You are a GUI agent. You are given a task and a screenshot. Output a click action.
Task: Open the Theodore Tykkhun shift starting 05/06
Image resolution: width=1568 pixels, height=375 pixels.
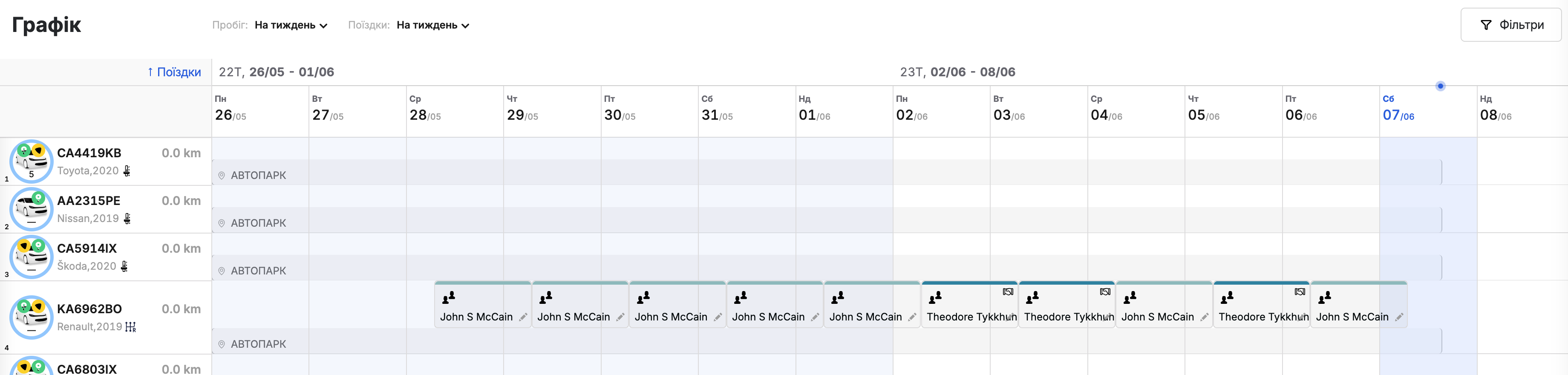pos(1261,305)
